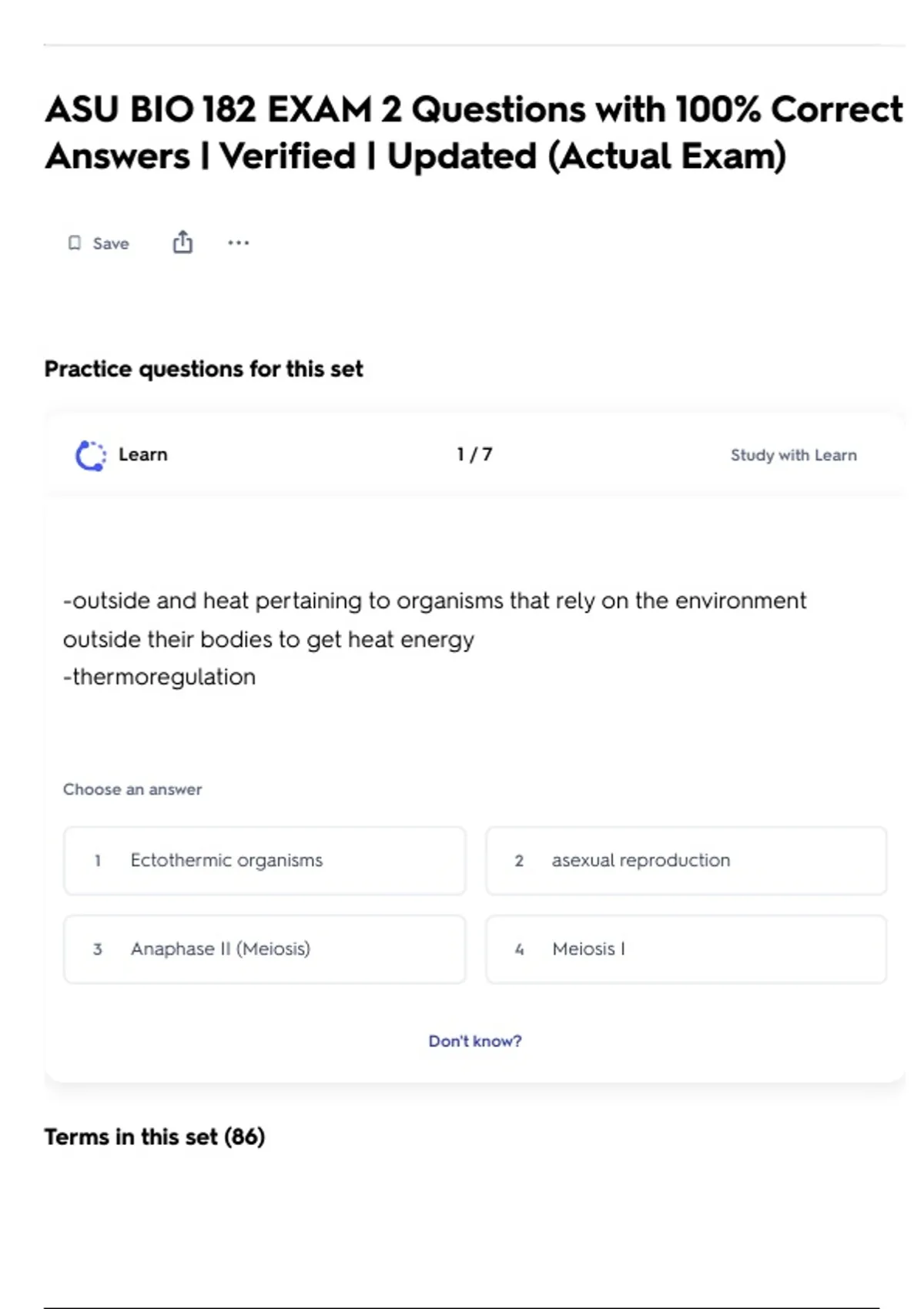Click the number 3 answer badge
Viewport: 924px width, 1309px height.
98,949
